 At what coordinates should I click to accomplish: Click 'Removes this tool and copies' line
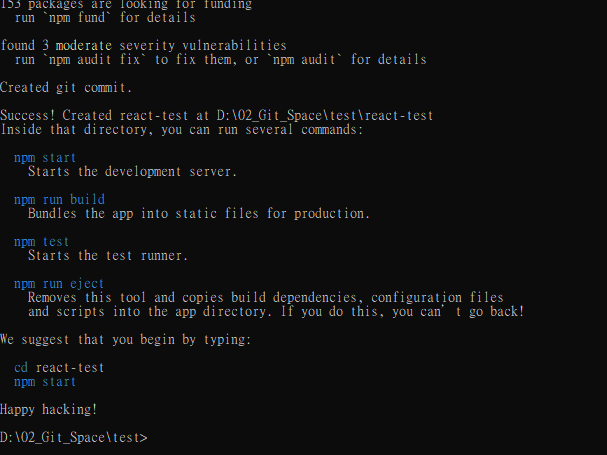[x=266, y=298]
